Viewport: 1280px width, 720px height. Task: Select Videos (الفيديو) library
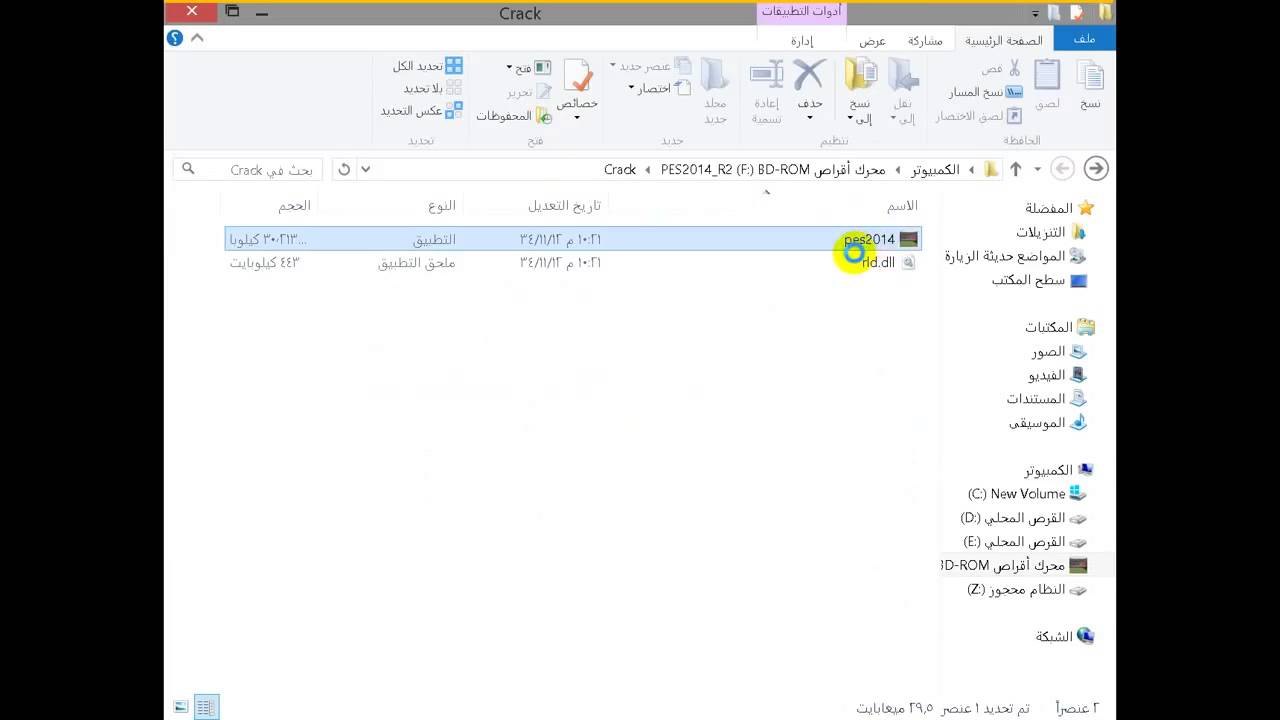(1057, 375)
